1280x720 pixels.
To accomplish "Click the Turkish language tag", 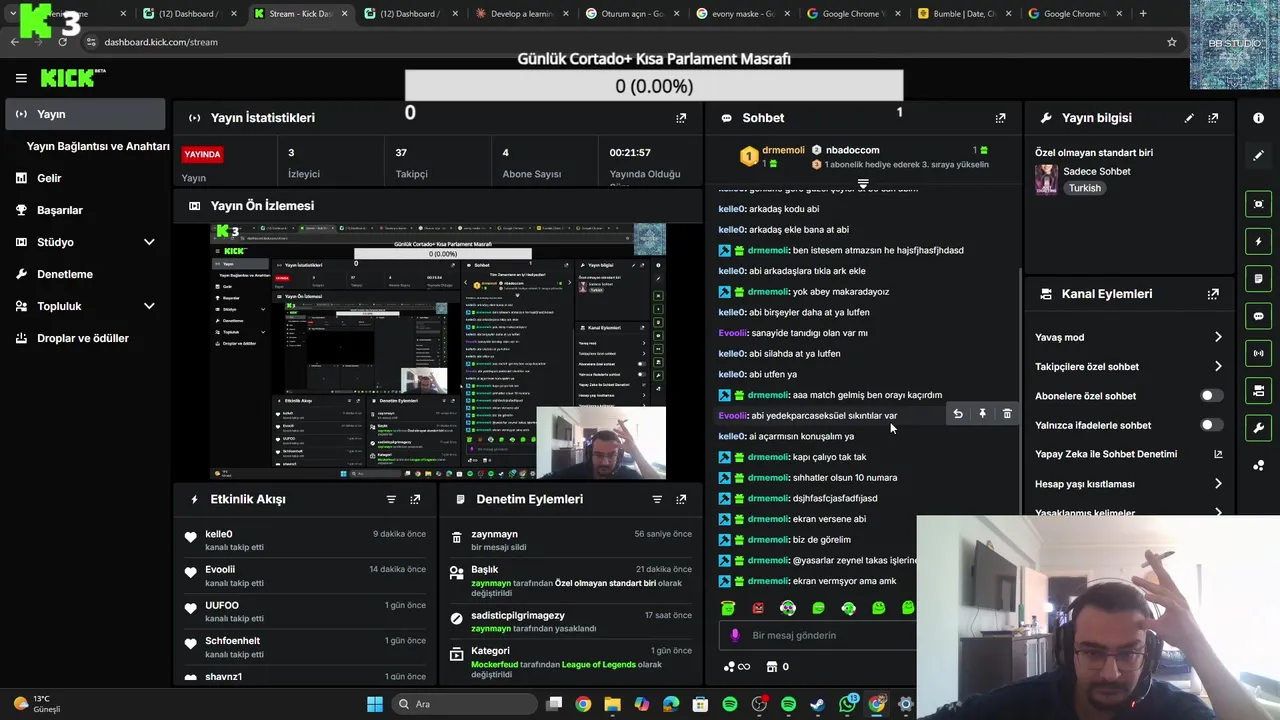I will (1084, 188).
